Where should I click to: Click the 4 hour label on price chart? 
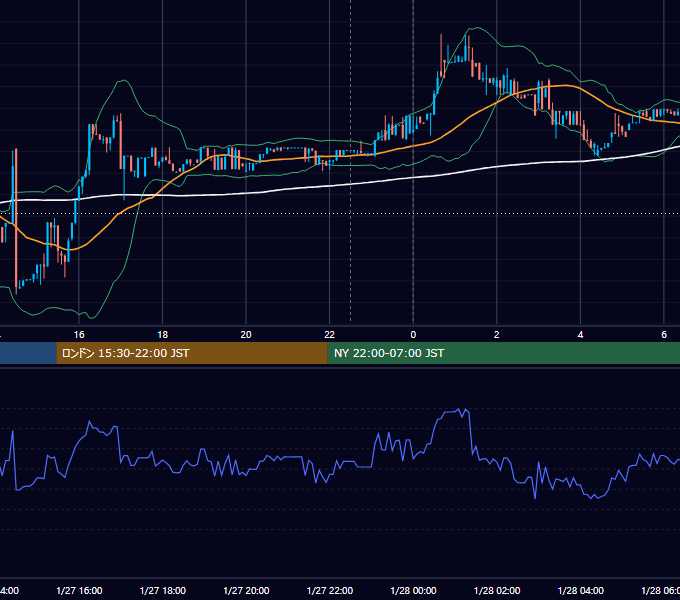pos(580,335)
